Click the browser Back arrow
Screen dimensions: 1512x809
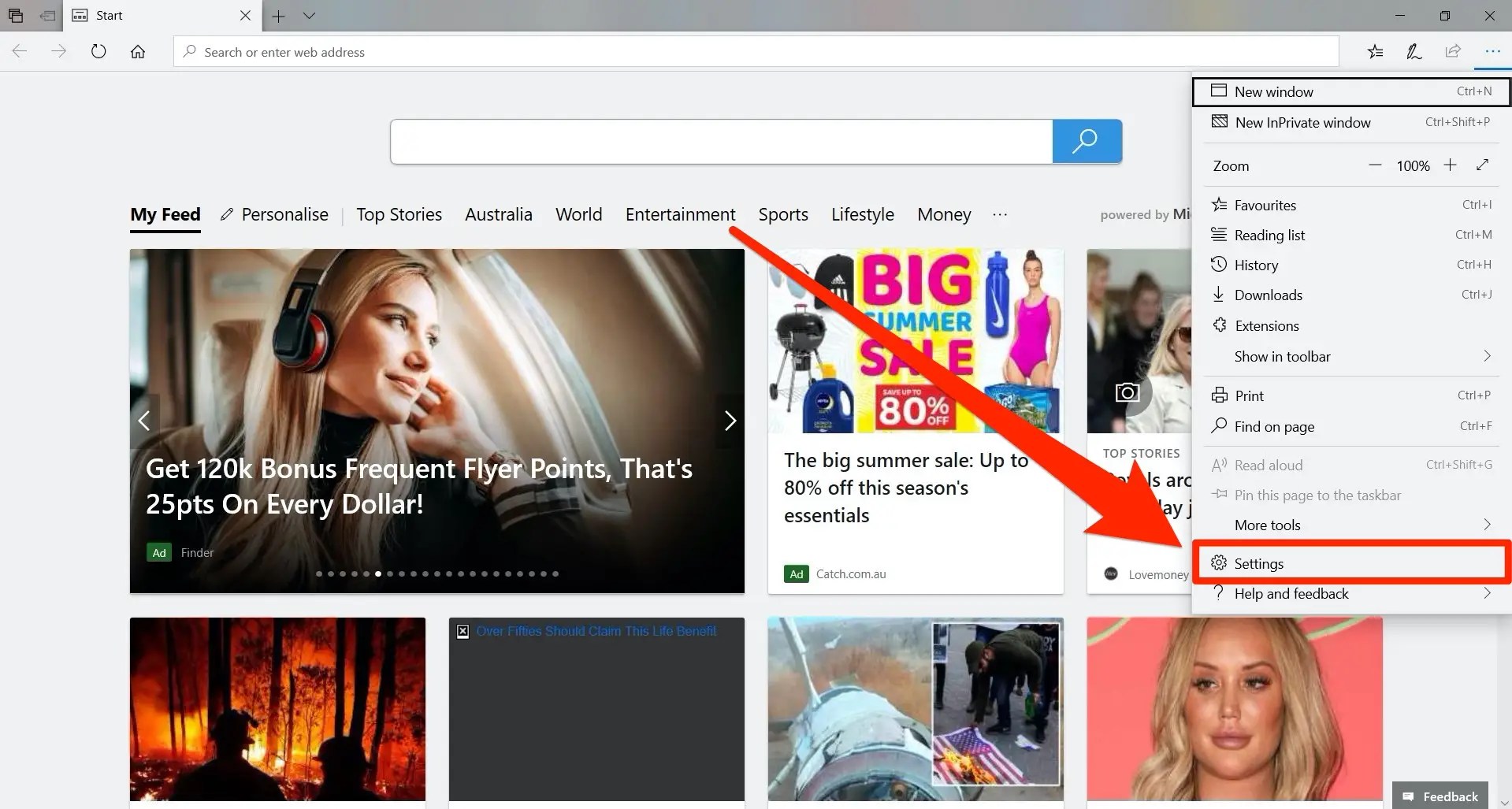point(20,52)
